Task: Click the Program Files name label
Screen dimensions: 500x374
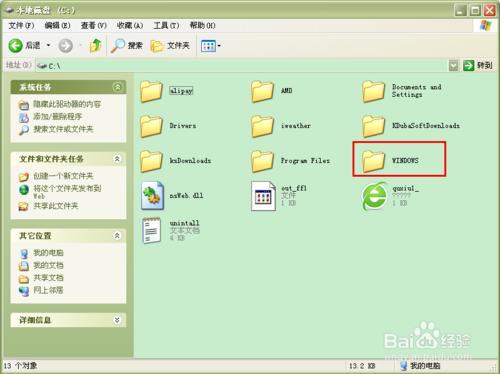Action: point(305,161)
